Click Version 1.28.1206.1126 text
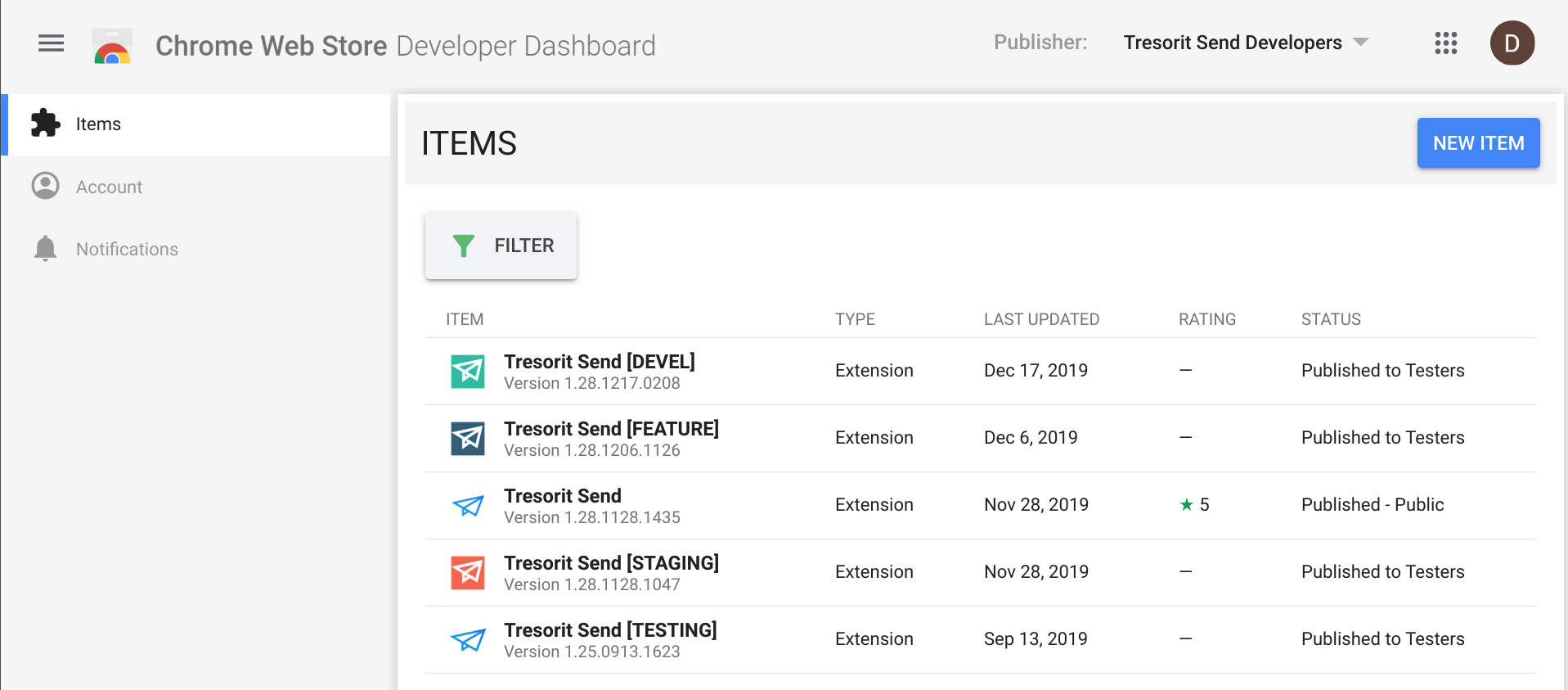Screen dimensions: 1568x690 (592, 451)
